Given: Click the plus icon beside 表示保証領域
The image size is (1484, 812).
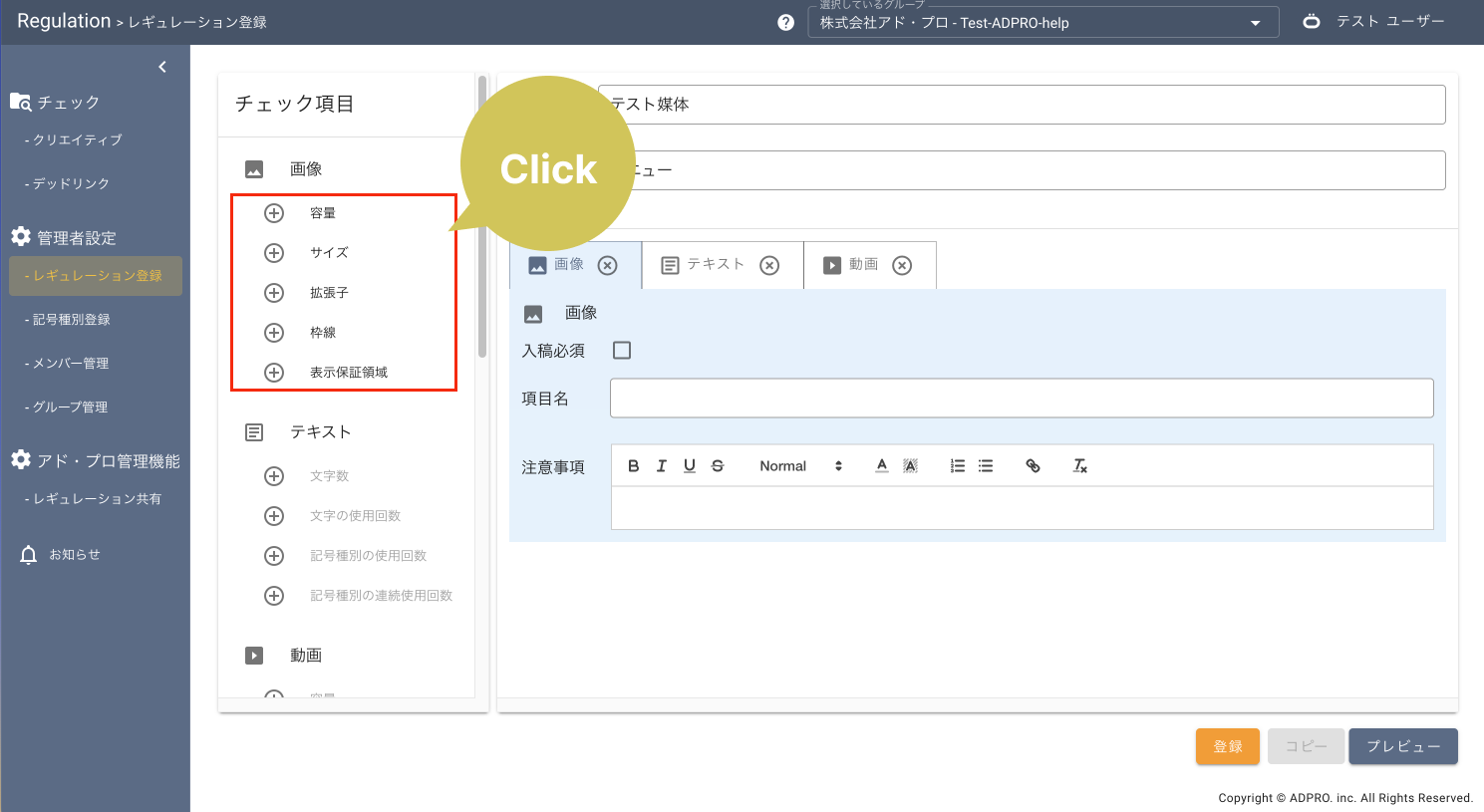Looking at the screenshot, I should tap(274, 373).
